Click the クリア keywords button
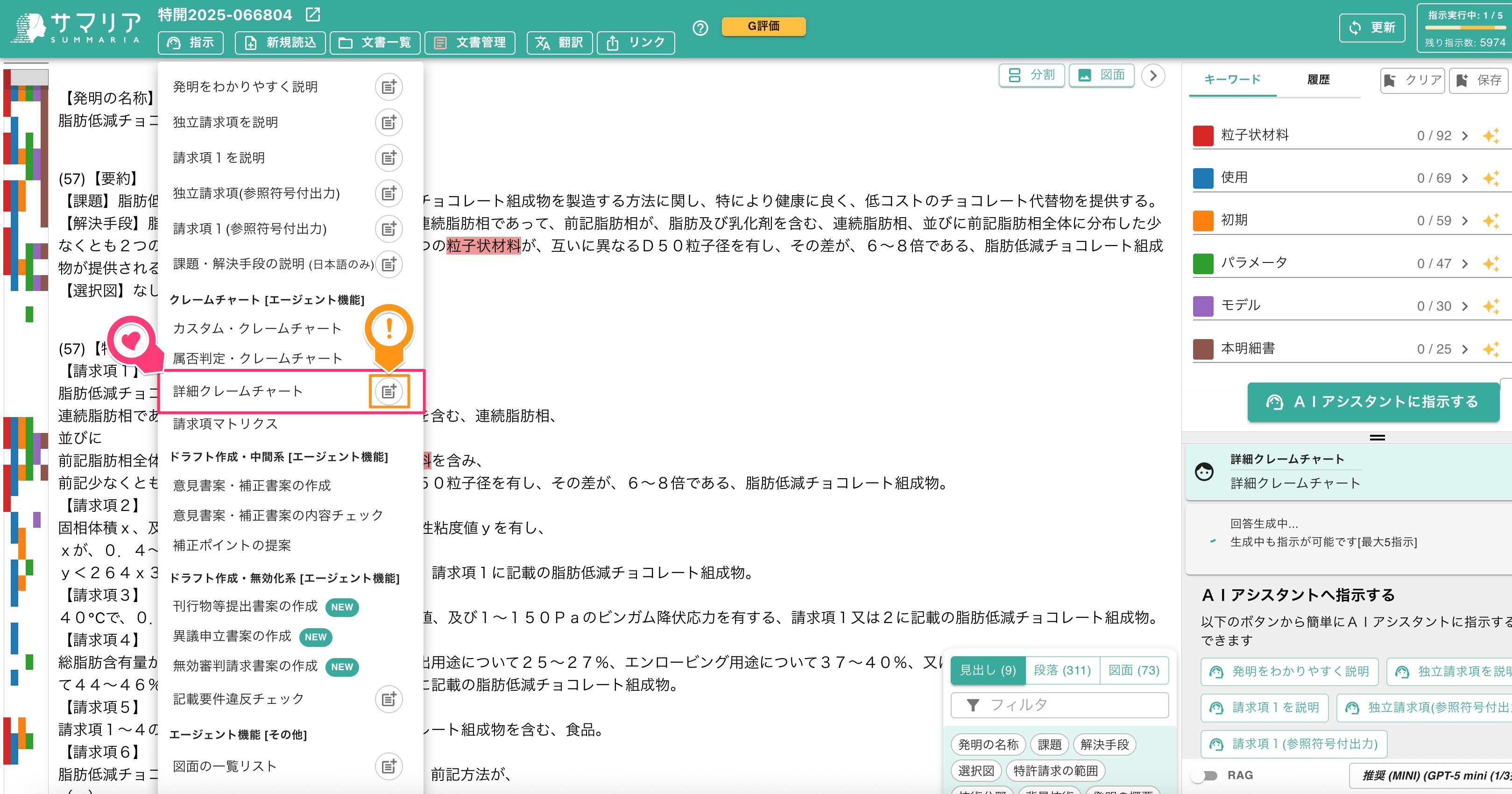 1413,80
